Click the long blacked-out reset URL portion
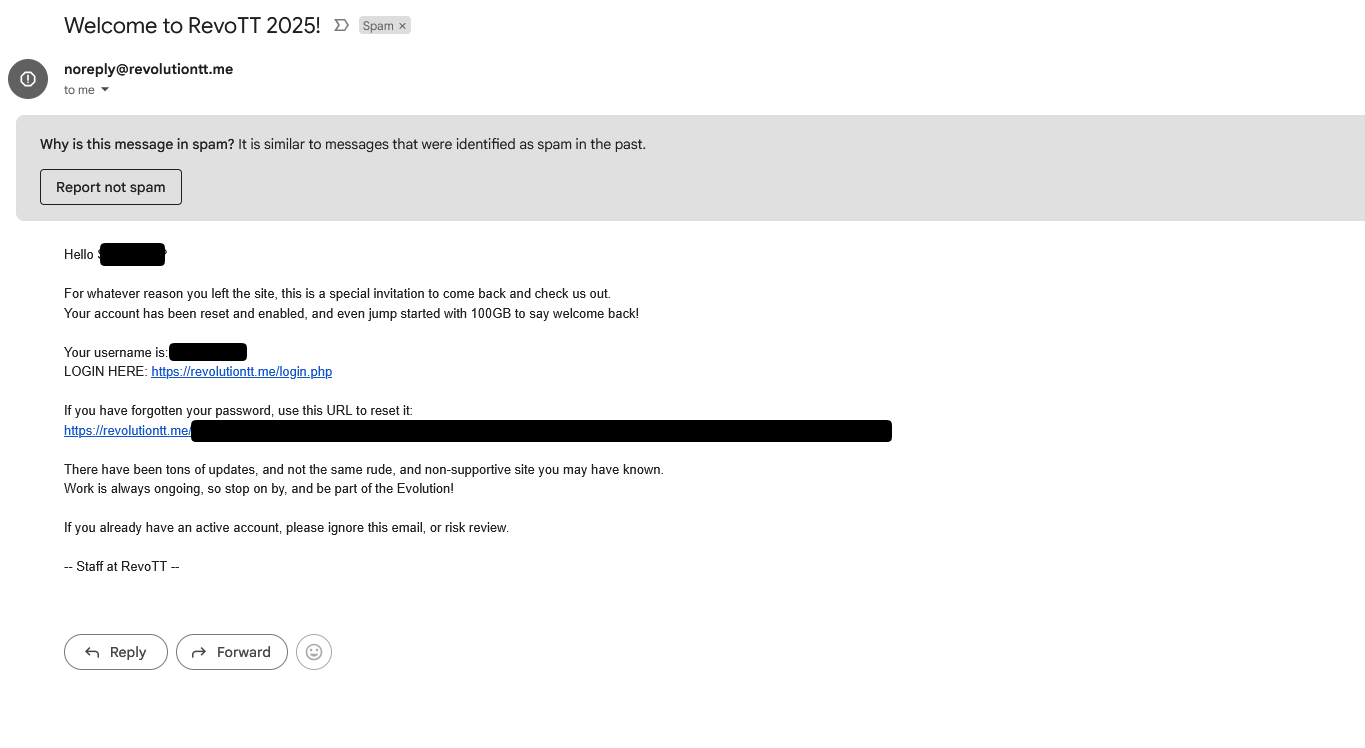Viewport: 1365px width, 748px height. pos(541,431)
